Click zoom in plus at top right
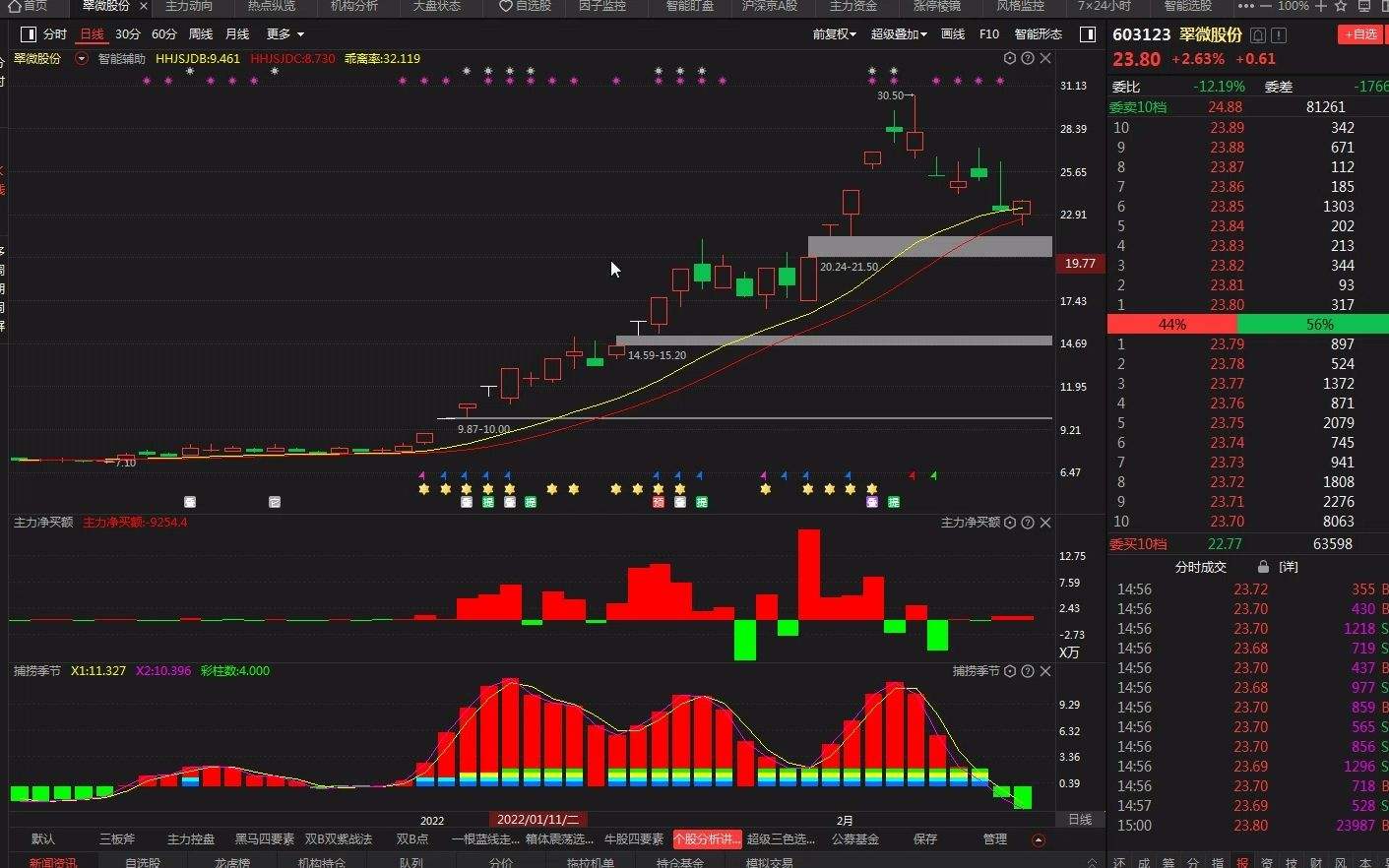 pyautogui.click(x=1322, y=6)
